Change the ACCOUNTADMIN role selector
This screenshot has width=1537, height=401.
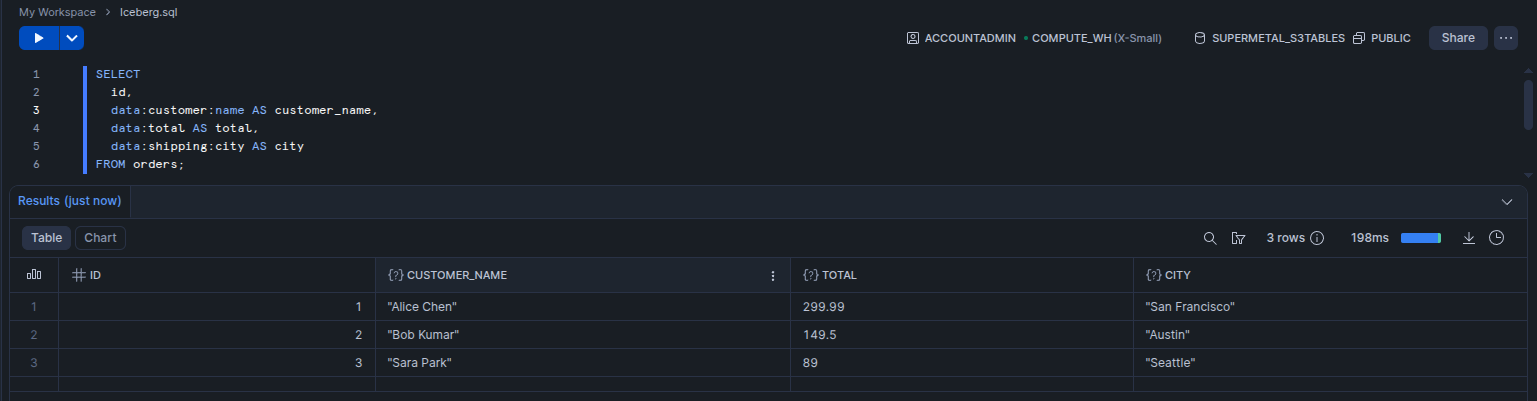click(961, 38)
